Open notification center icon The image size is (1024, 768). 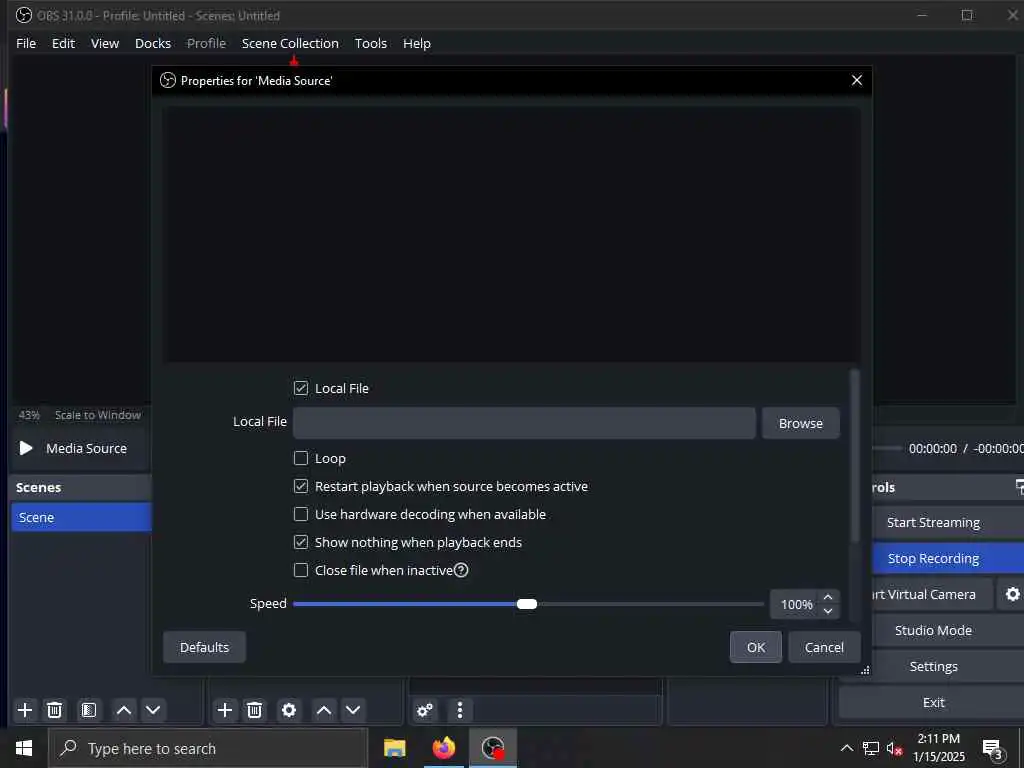pyautogui.click(x=992, y=749)
